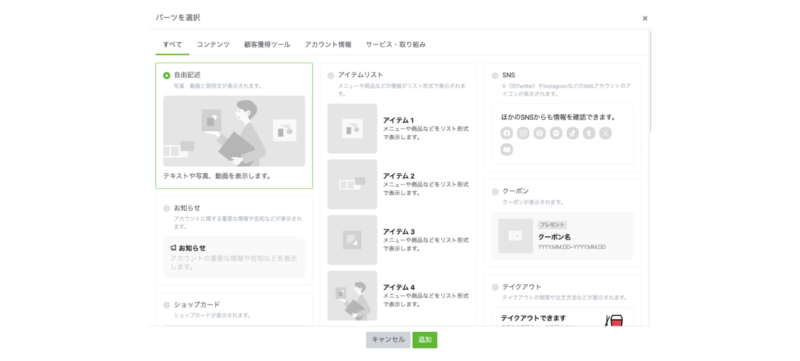Click the YYYY.MM.DD~YYYY.MM.DD coupon date
The image size is (800, 361).
(572, 247)
